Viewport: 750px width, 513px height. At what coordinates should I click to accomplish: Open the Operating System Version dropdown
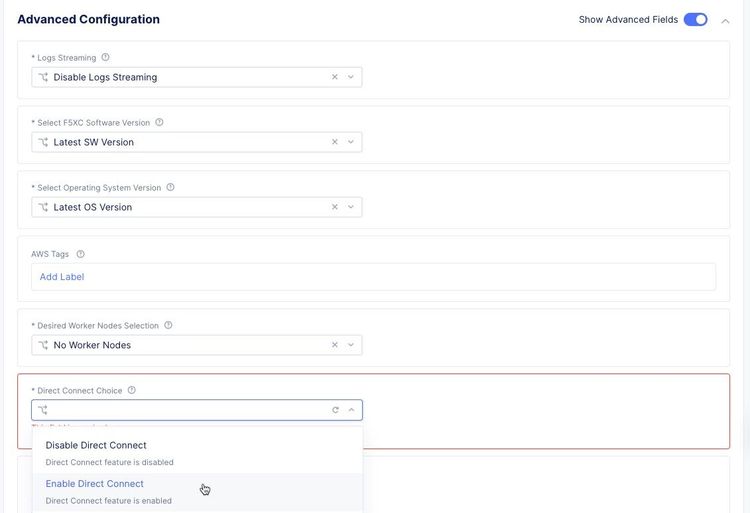click(351, 207)
